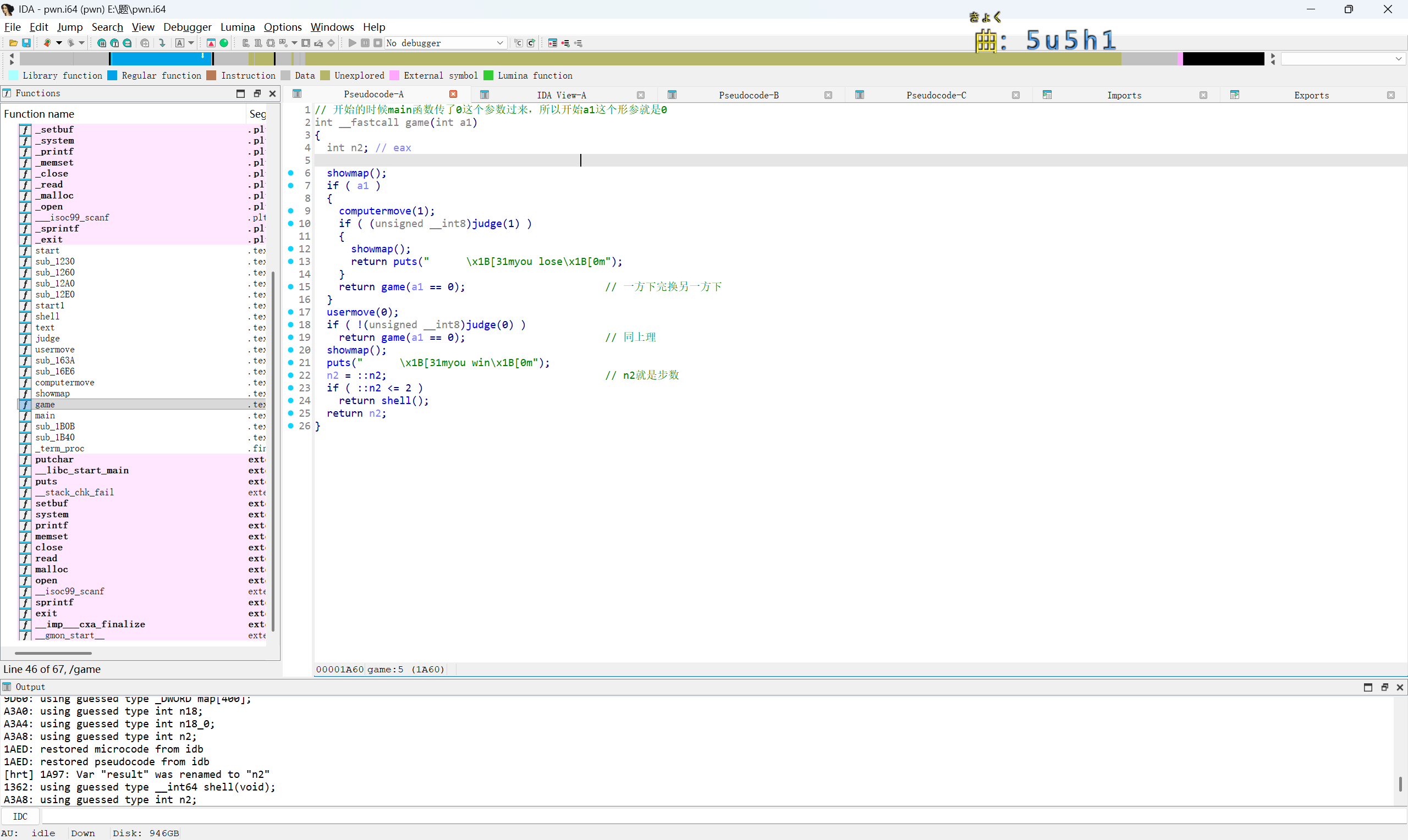This screenshot has width=1408, height=840.
Task: Click the blue Regular function legend swatch
Action: (x=112, y=76)
